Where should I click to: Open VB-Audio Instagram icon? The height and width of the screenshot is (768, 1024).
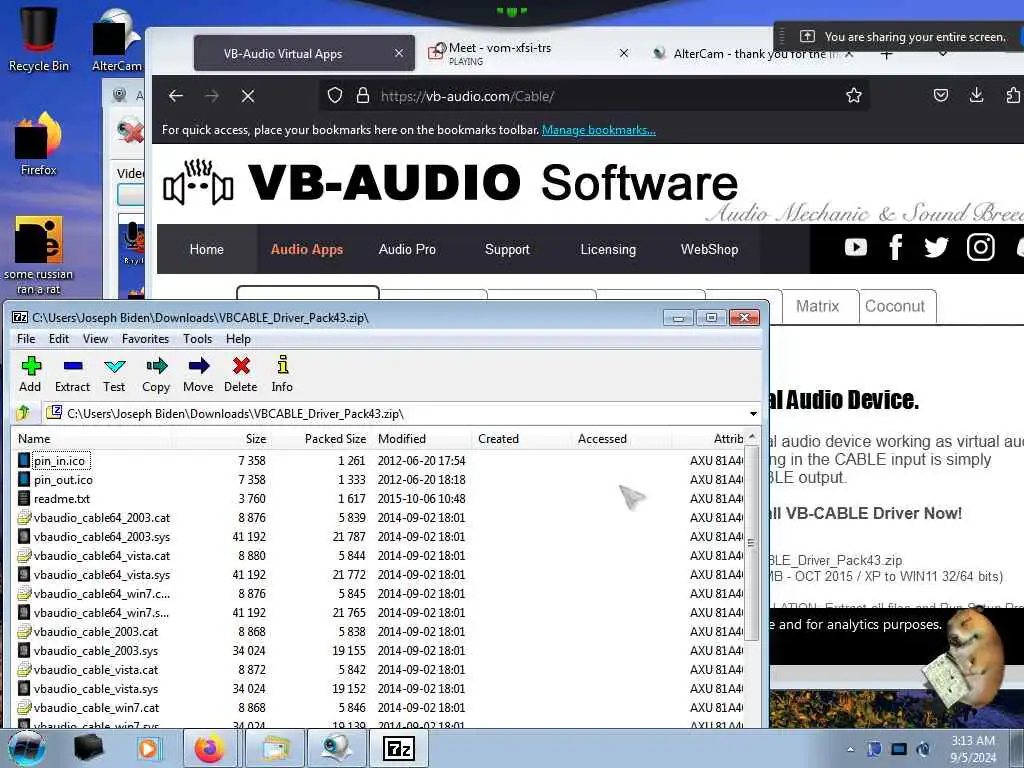pyautogui.click(x=980, y=247)
